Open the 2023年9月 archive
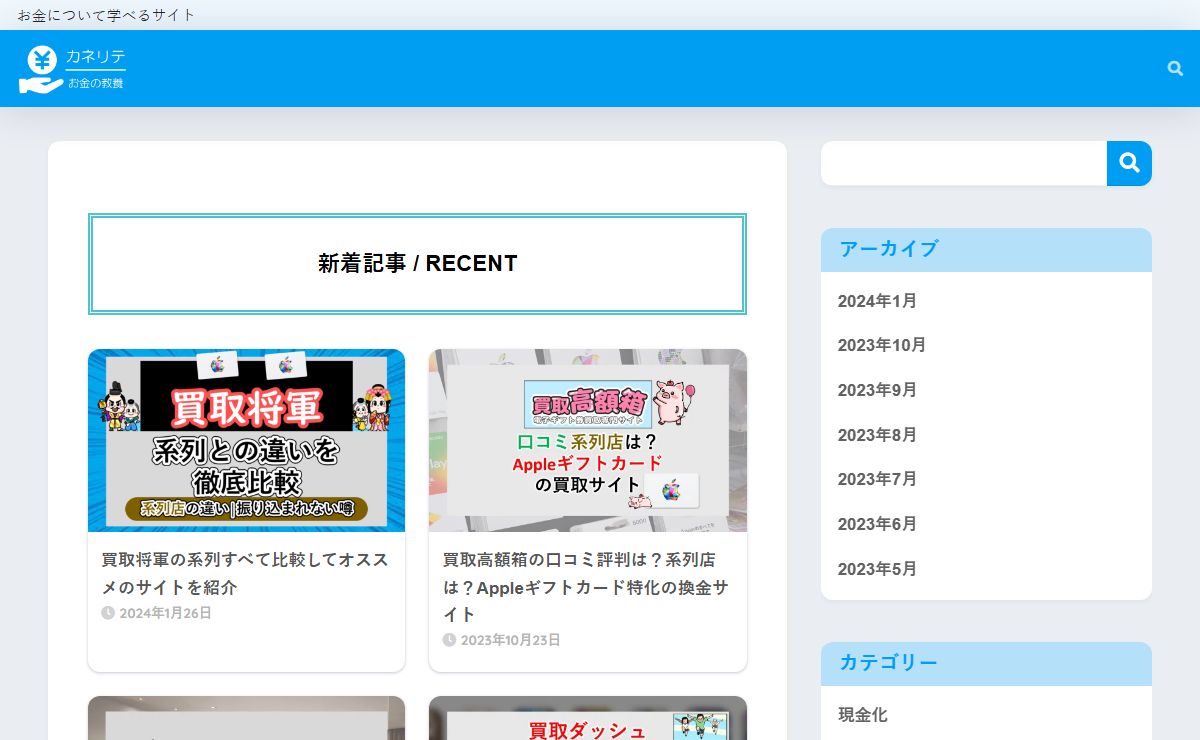 click(x=877, y=390)
